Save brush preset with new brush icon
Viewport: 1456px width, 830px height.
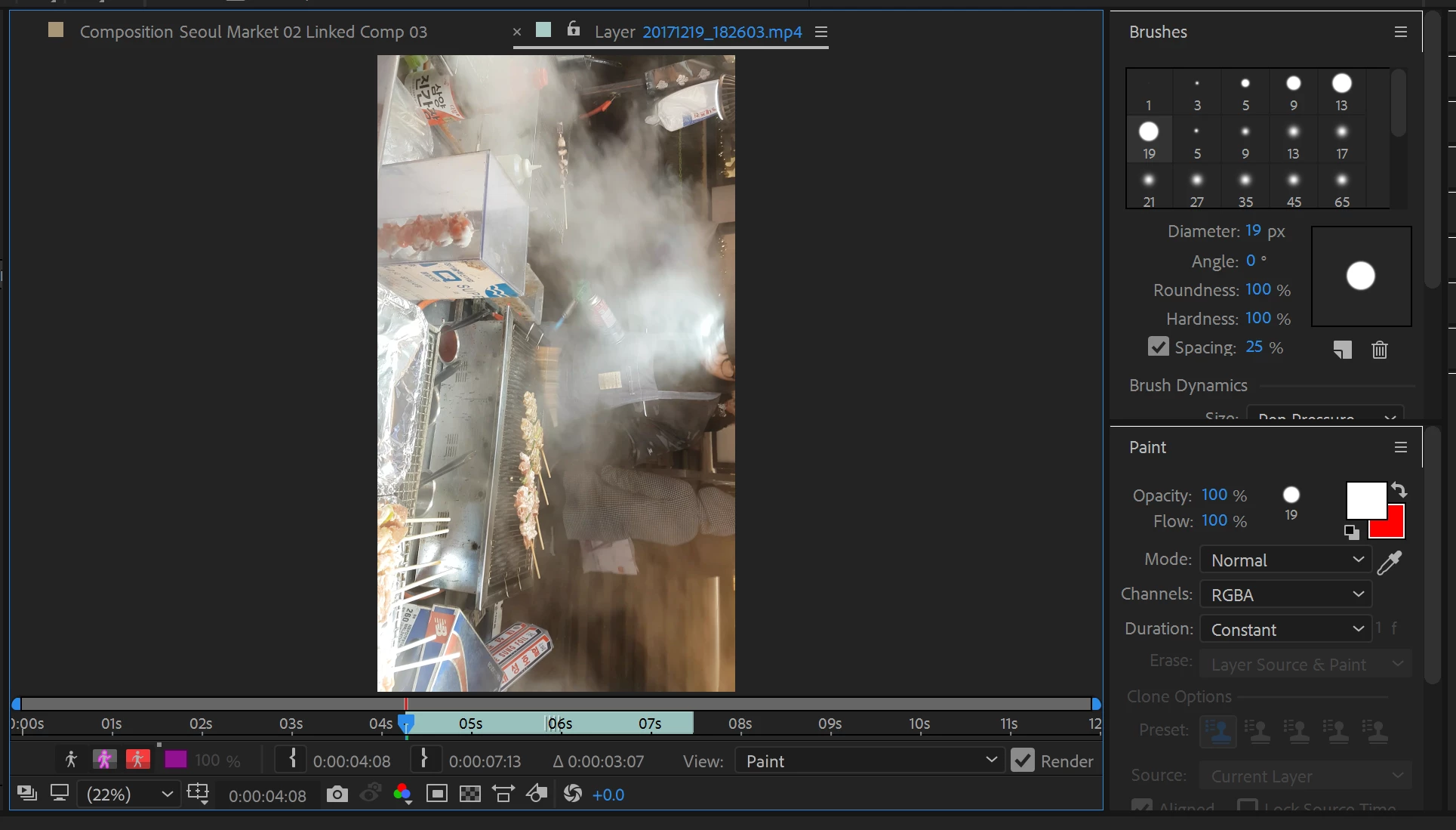(1342, 350)
